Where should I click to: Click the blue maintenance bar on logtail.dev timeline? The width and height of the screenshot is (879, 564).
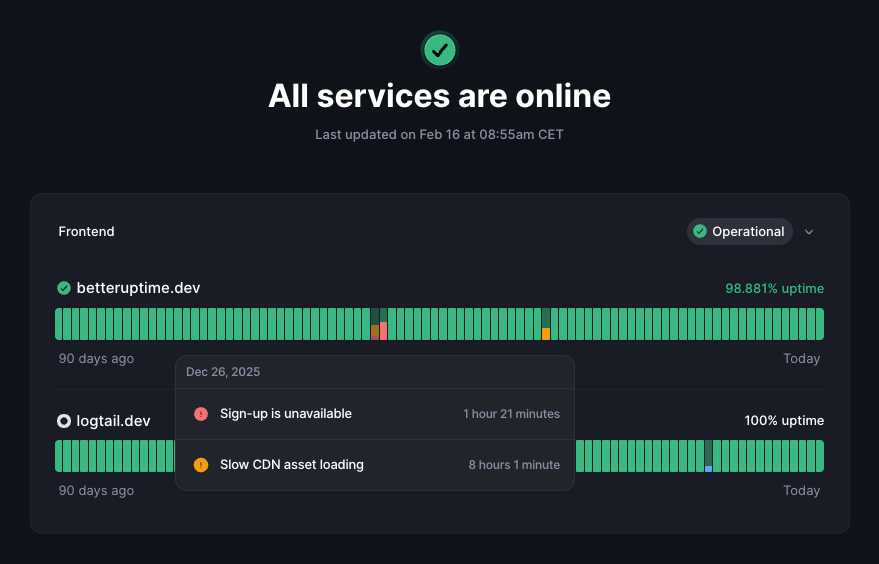click(709, 456)
